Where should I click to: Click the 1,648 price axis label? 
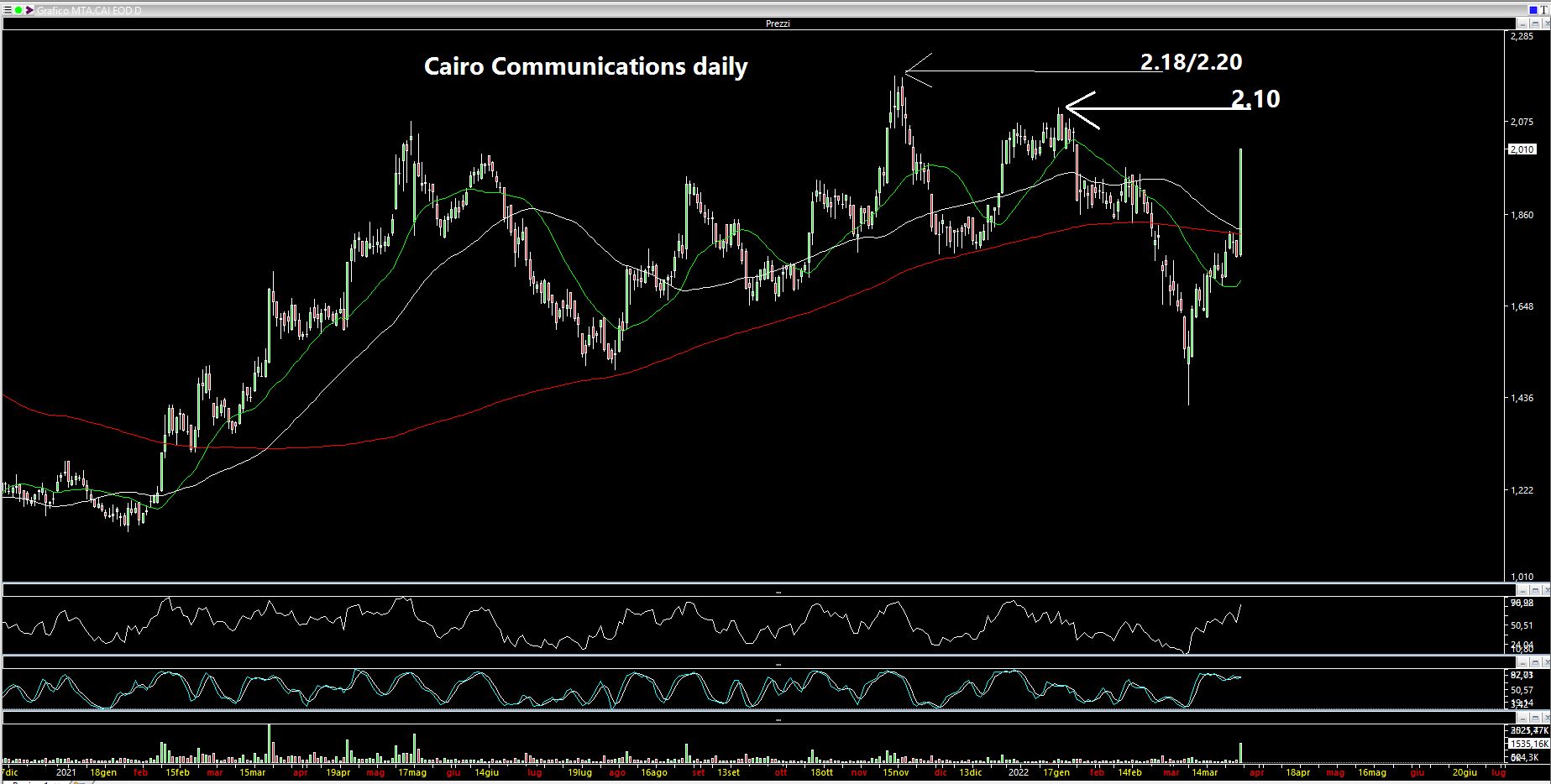1522,306
